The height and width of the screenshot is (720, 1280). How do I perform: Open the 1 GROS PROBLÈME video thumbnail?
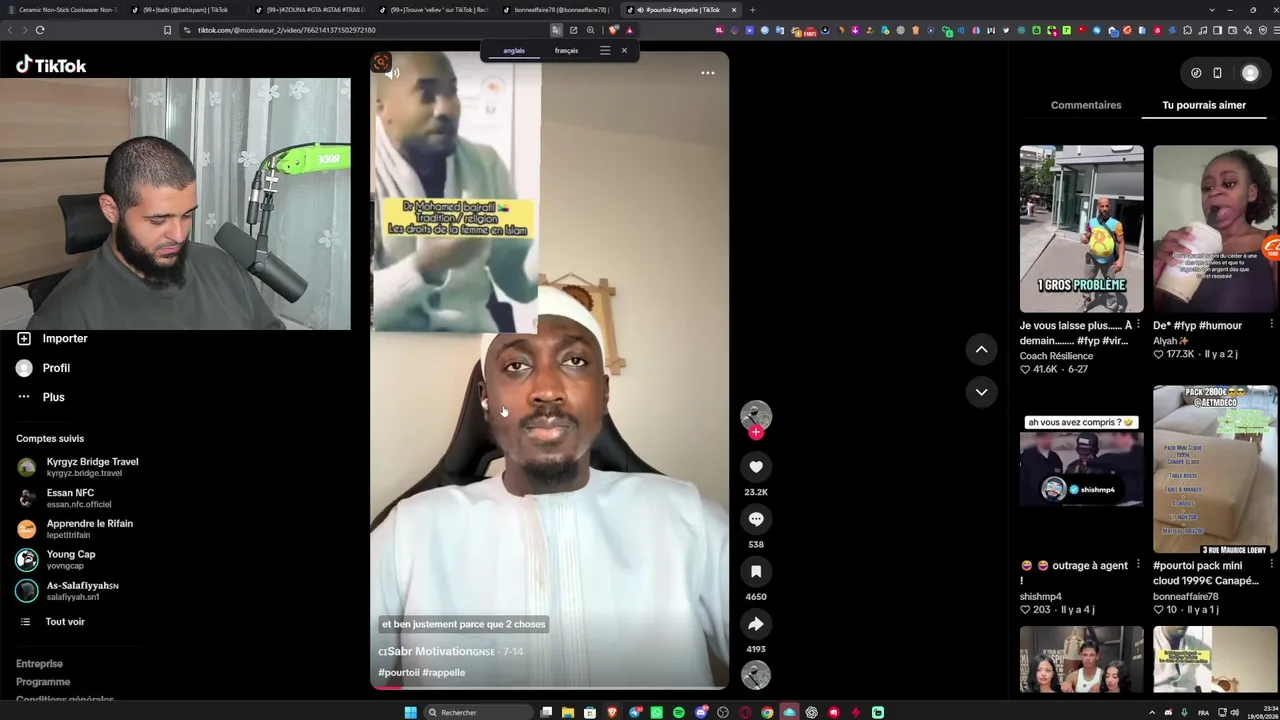[1082, 229]
